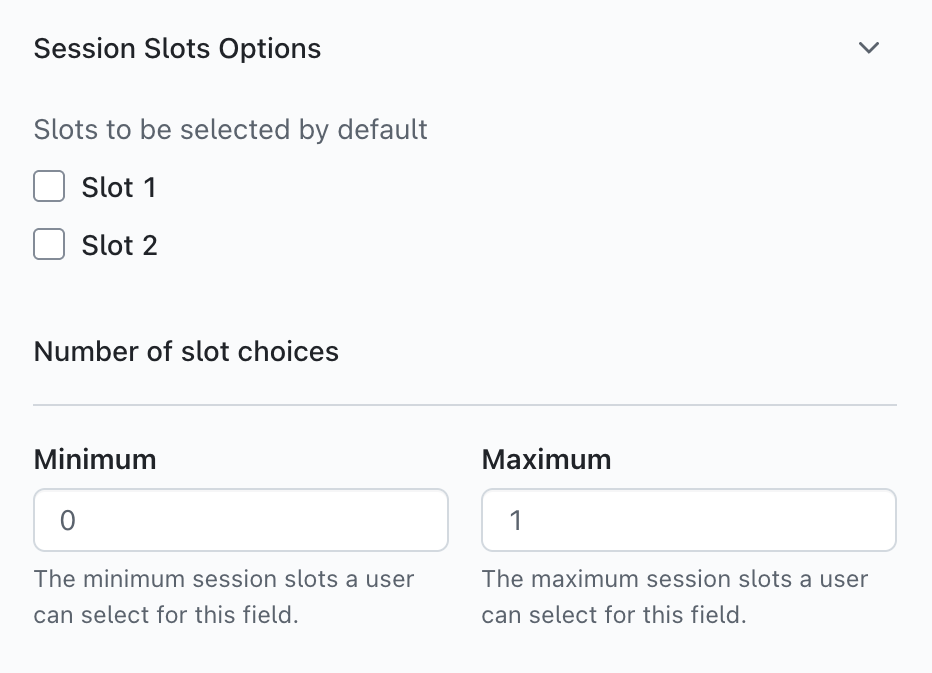
Task: Click the Session Slots Options header title
Action: pos(177,48)
